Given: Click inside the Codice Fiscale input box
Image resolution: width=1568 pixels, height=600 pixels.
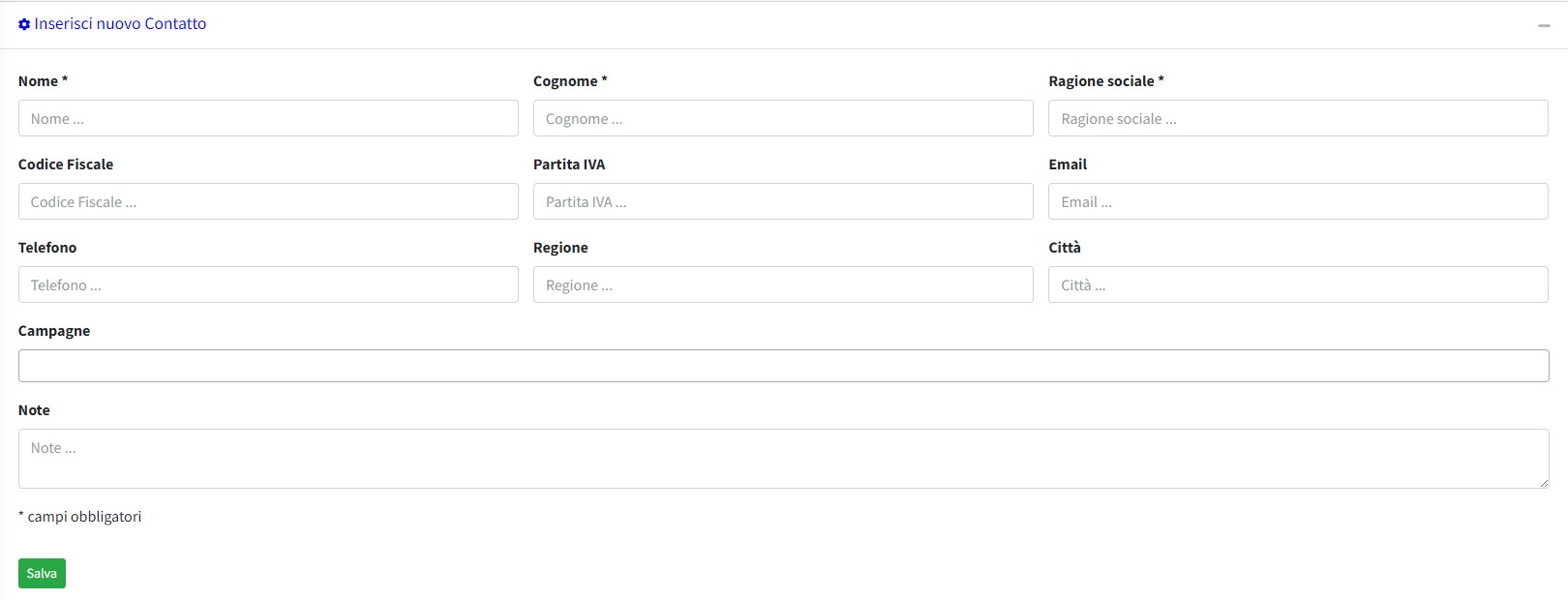Looking at the screenshot, I should pyautogui.click(x=268, y=201).
